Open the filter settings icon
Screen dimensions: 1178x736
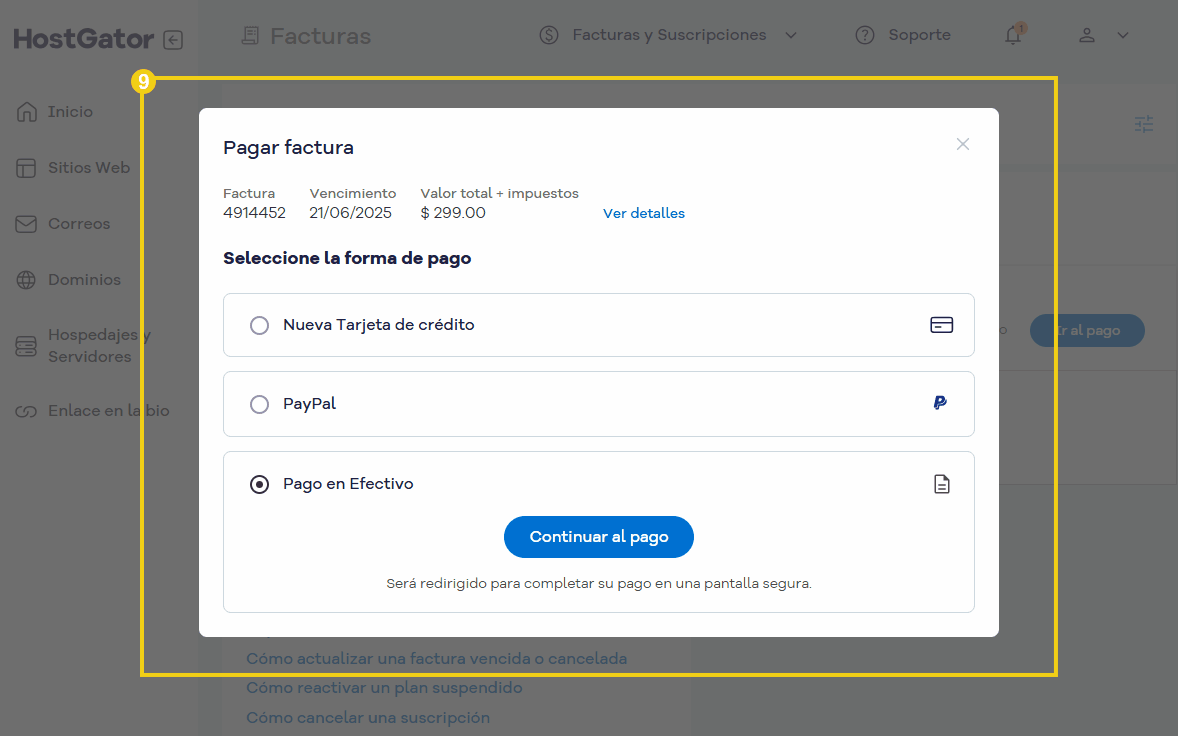coord(1143,124)
